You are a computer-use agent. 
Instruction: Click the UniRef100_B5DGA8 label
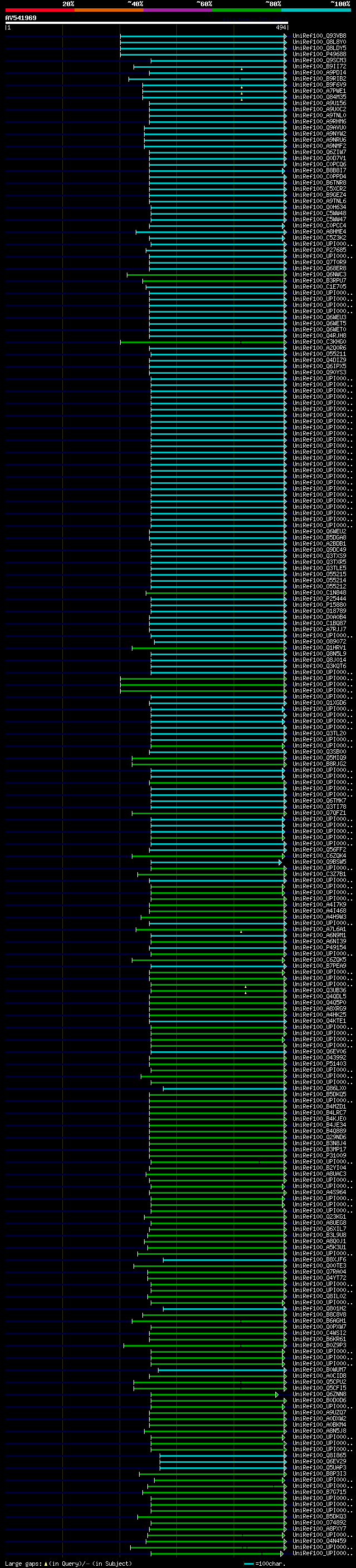coord(319,537)
